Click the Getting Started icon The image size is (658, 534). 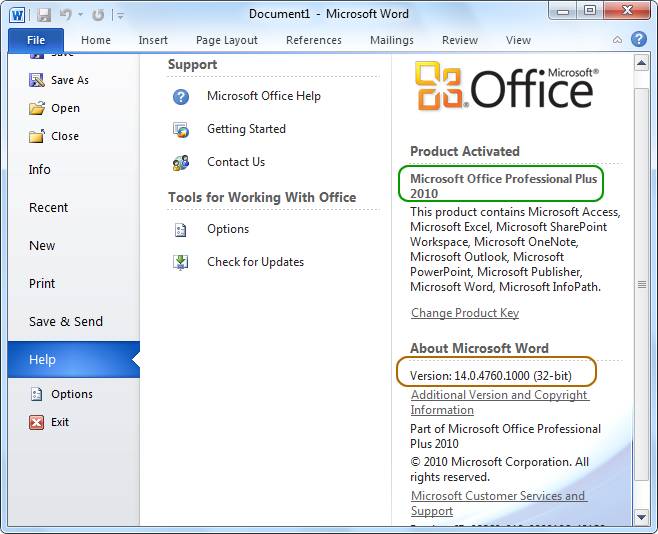coord(181,129)
